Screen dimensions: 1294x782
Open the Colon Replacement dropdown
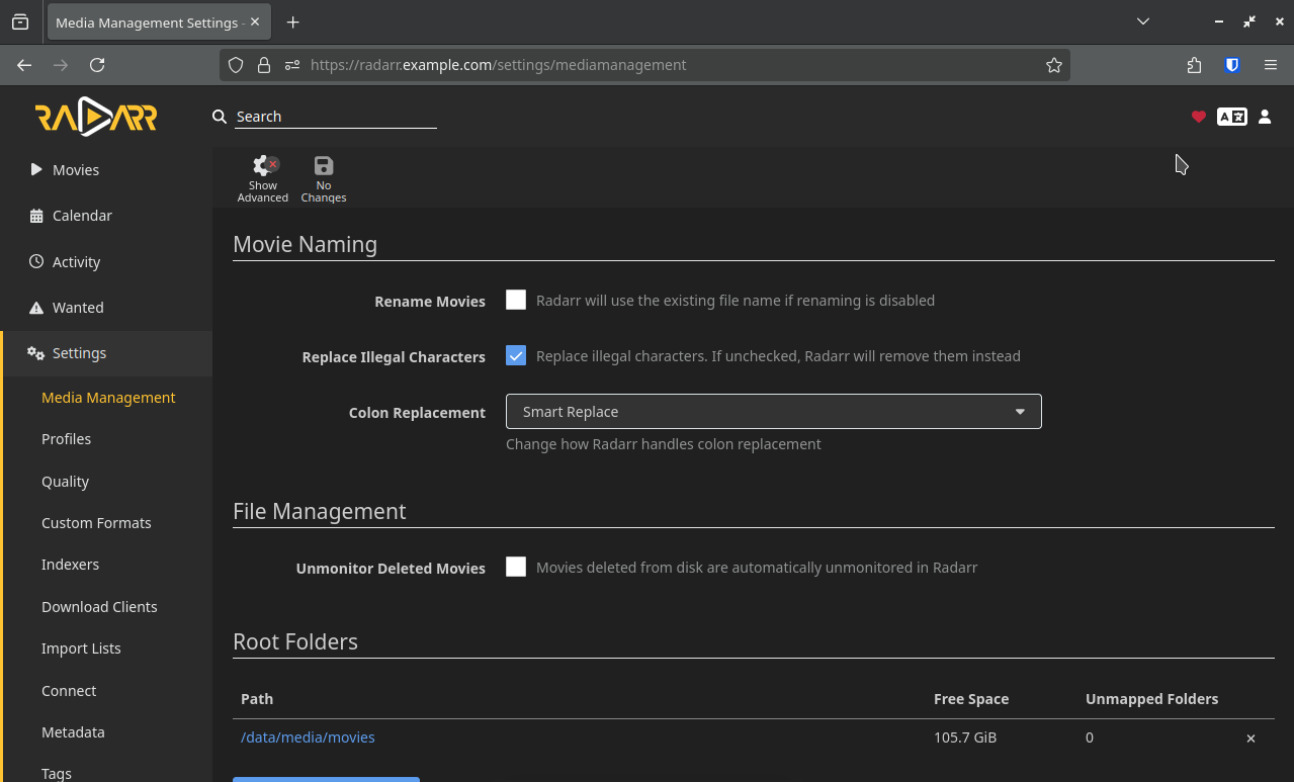click(x=773, y=412)
